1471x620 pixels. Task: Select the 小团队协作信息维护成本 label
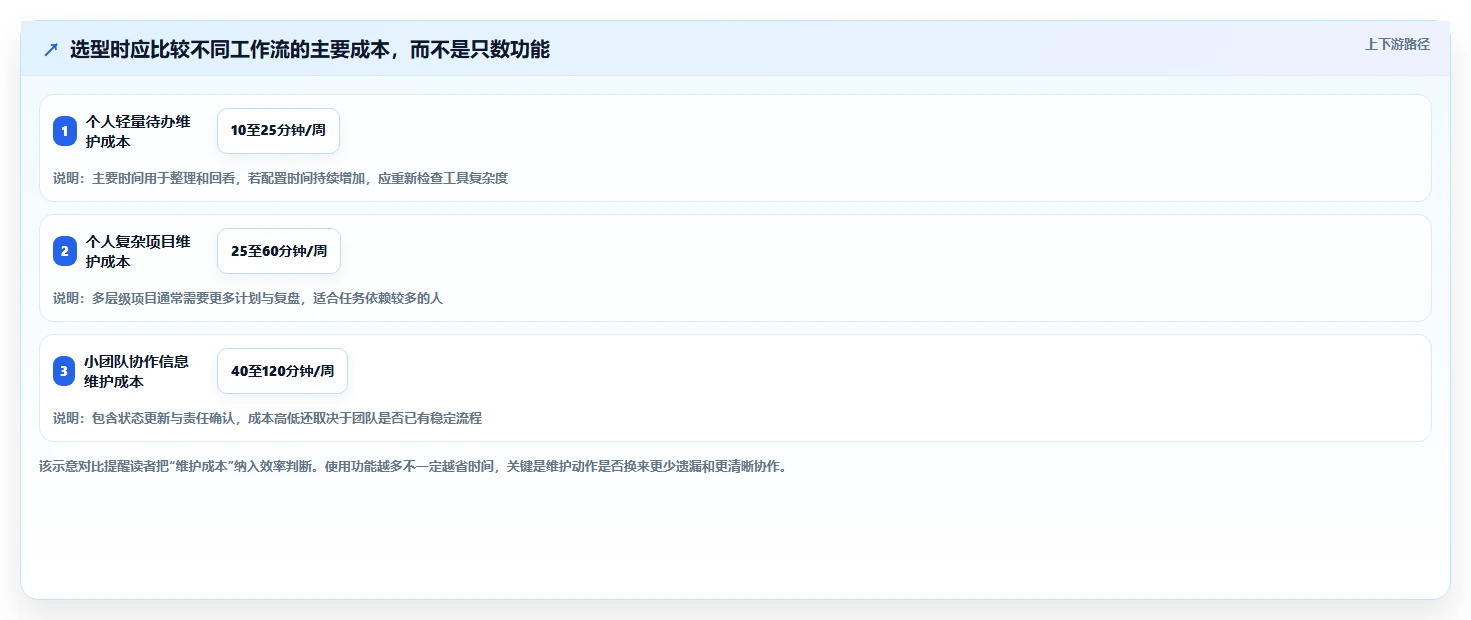click(137, 371)
